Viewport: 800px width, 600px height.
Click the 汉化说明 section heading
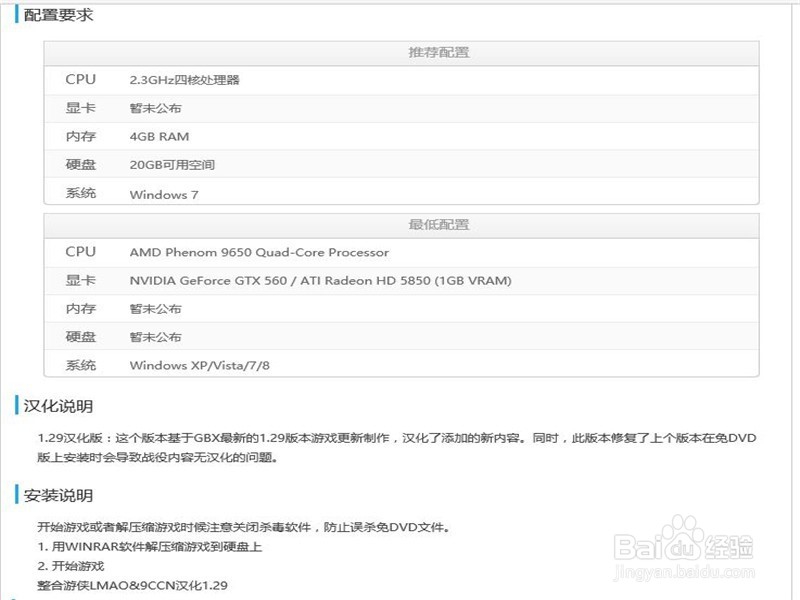pos(58,406)
